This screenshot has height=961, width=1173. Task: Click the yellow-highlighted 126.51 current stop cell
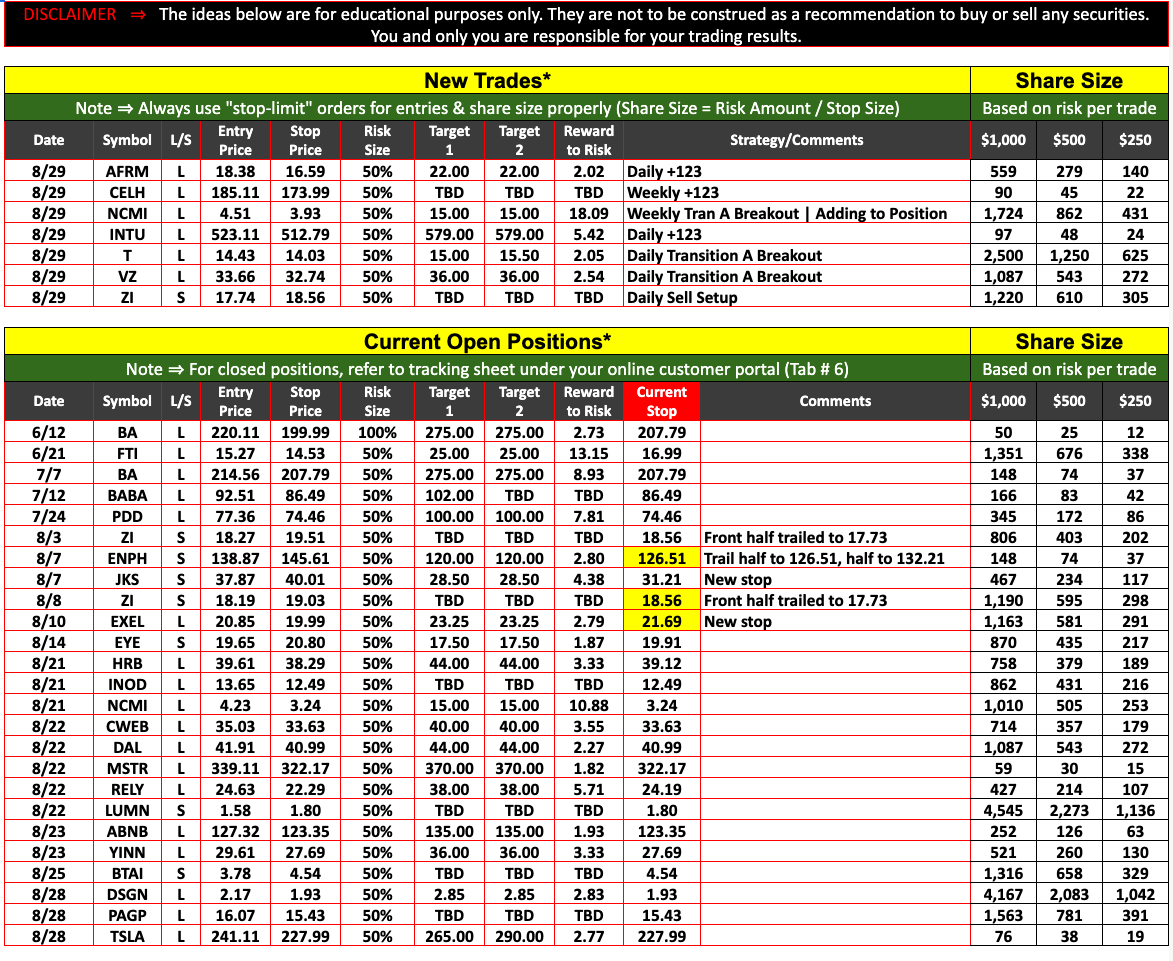(x=661, y=559)
